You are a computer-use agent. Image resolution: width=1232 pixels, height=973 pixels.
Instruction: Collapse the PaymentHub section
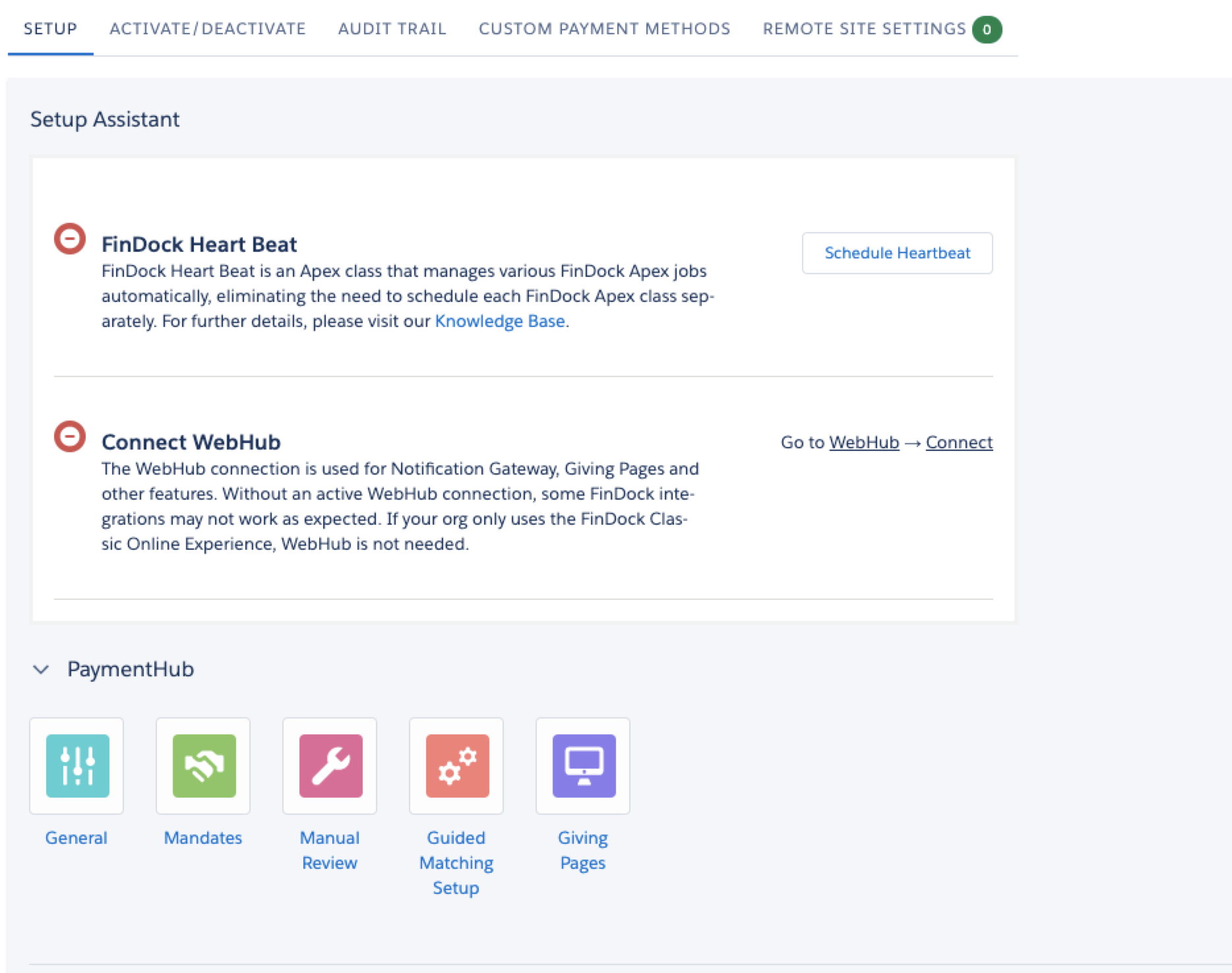tap(41, 669)
